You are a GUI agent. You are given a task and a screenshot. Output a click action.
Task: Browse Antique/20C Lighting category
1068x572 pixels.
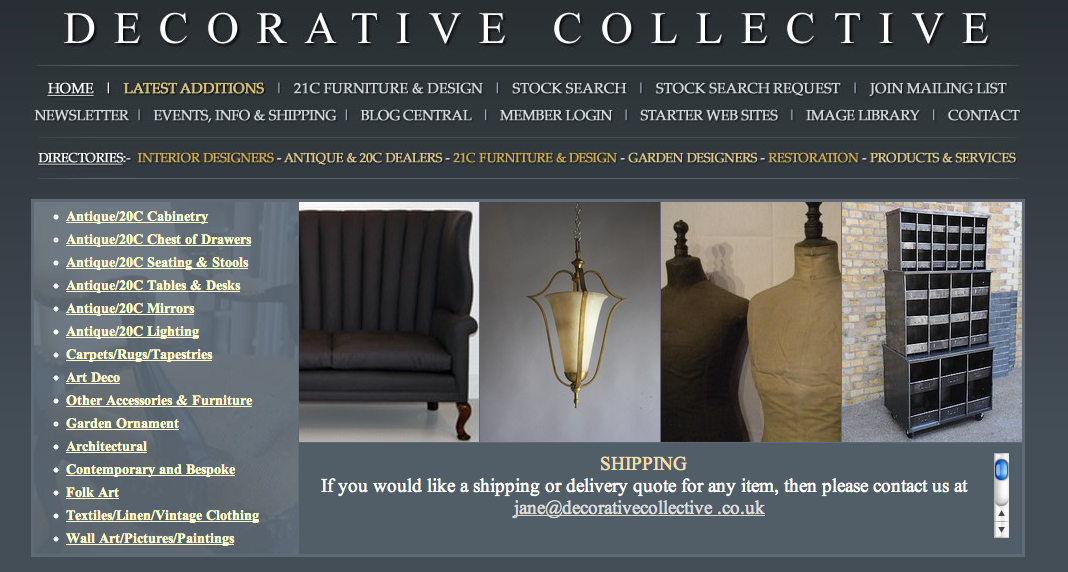[133, 332]
